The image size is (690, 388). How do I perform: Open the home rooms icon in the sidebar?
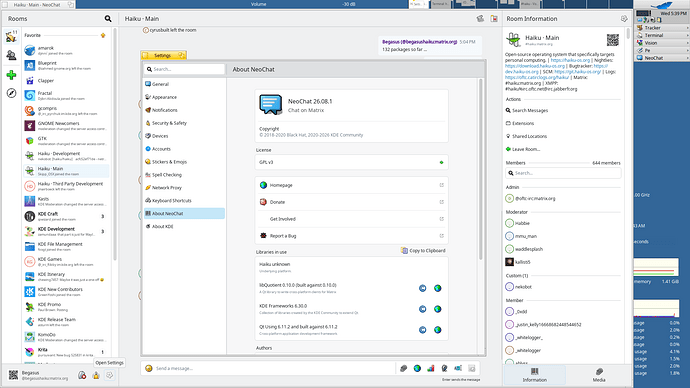[x=11, y=37]
